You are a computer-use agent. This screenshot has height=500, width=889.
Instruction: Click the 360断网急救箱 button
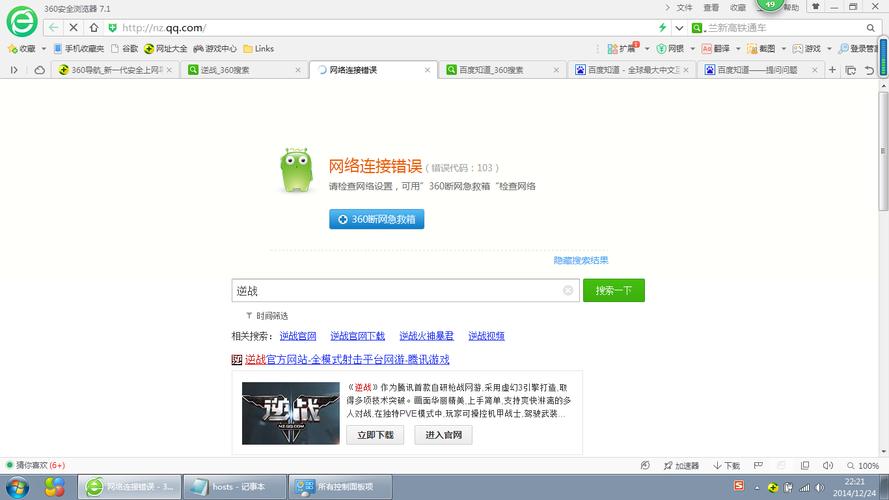[x=376, y=219]
